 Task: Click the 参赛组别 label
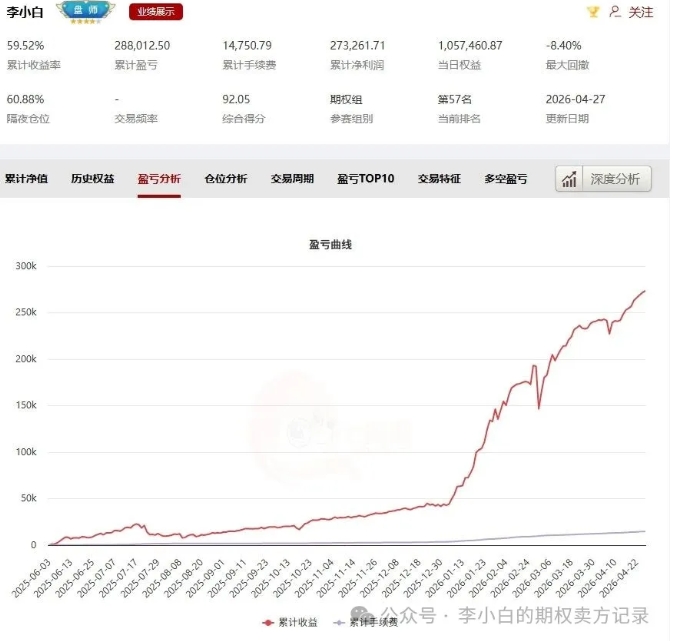[351, 119]
